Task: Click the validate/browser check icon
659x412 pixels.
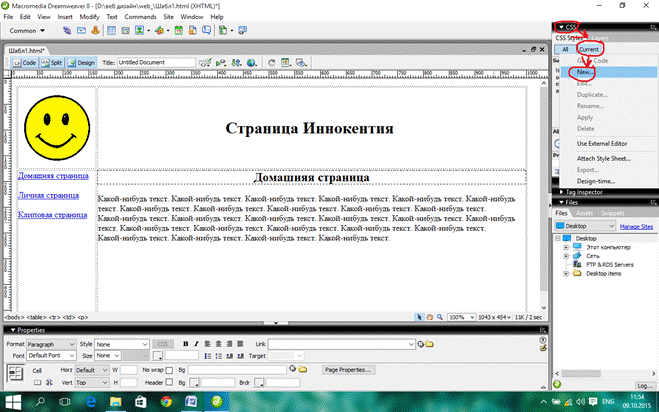Action: pos(205,63)
